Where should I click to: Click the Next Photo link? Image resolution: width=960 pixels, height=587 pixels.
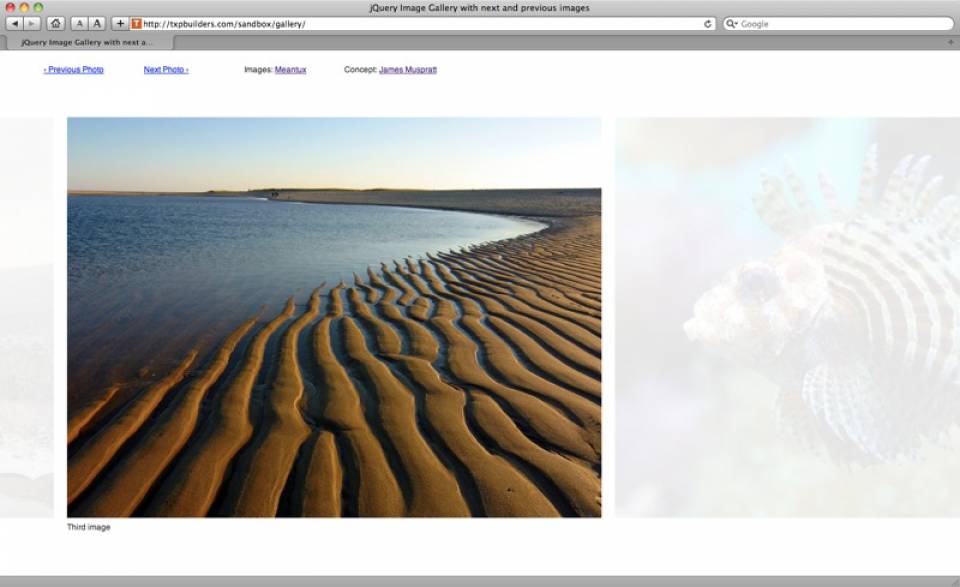[x=163, y=69]
